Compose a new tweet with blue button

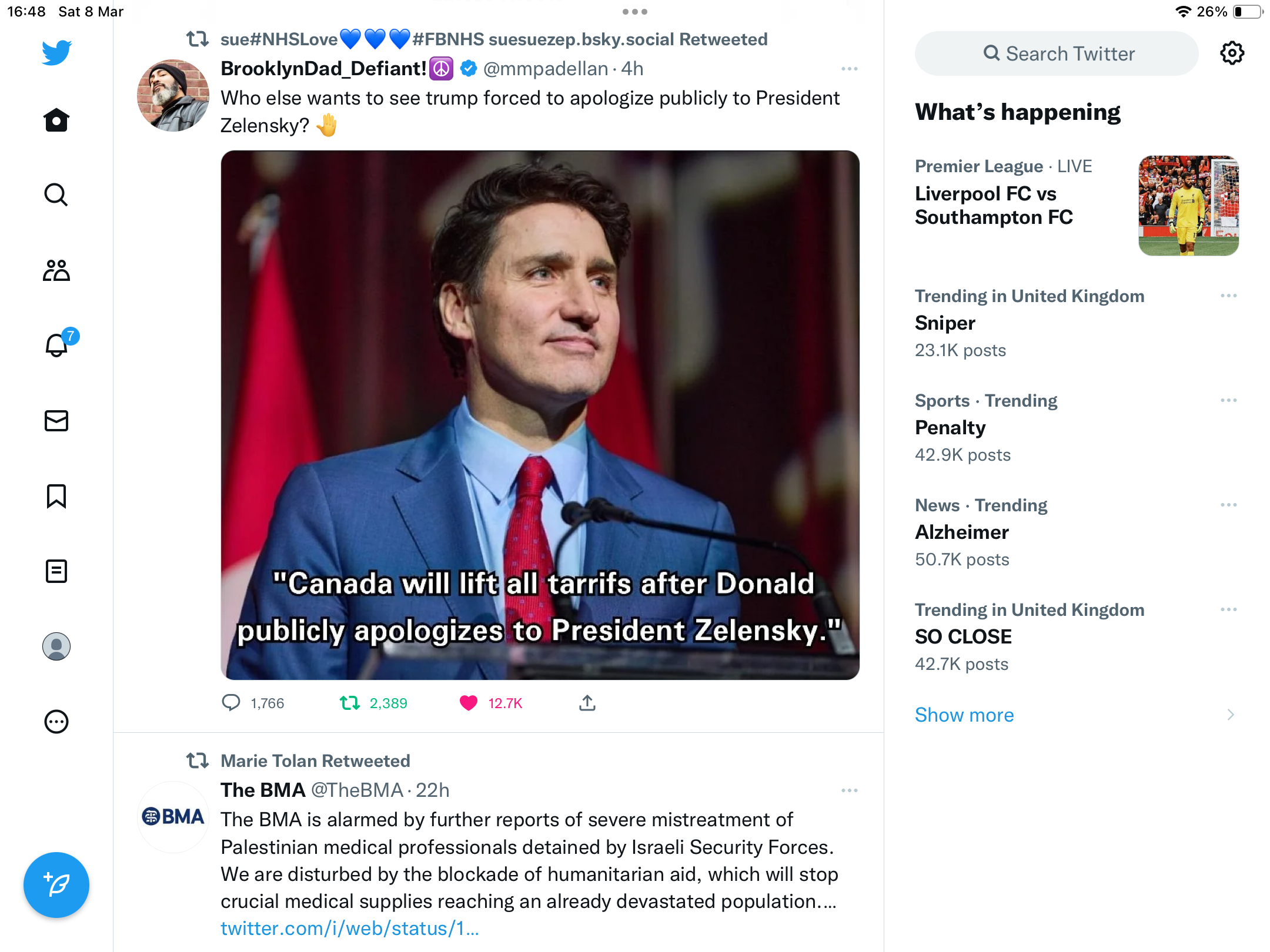[56, 885]
